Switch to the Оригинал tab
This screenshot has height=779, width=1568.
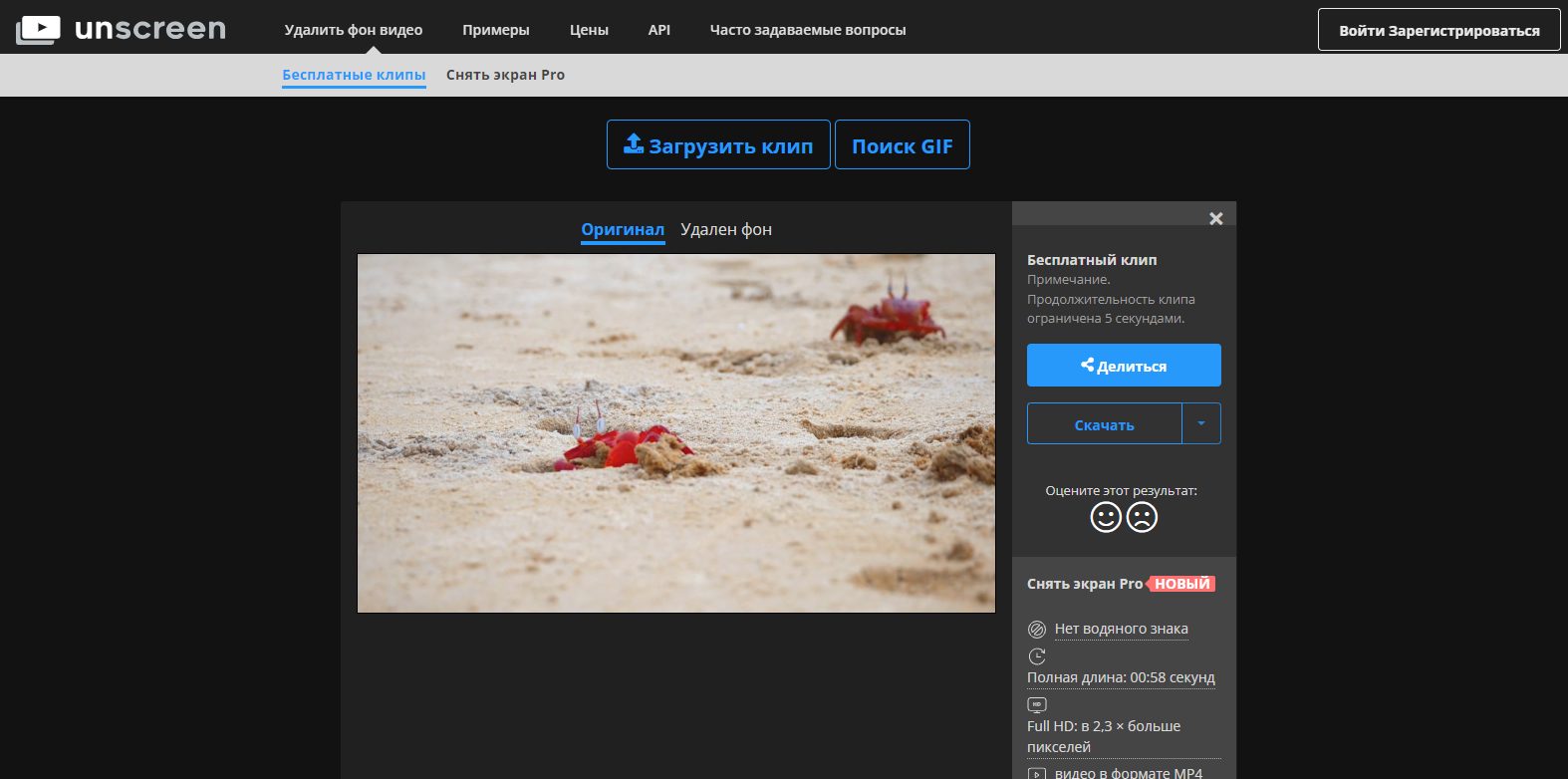pos(623,229)
